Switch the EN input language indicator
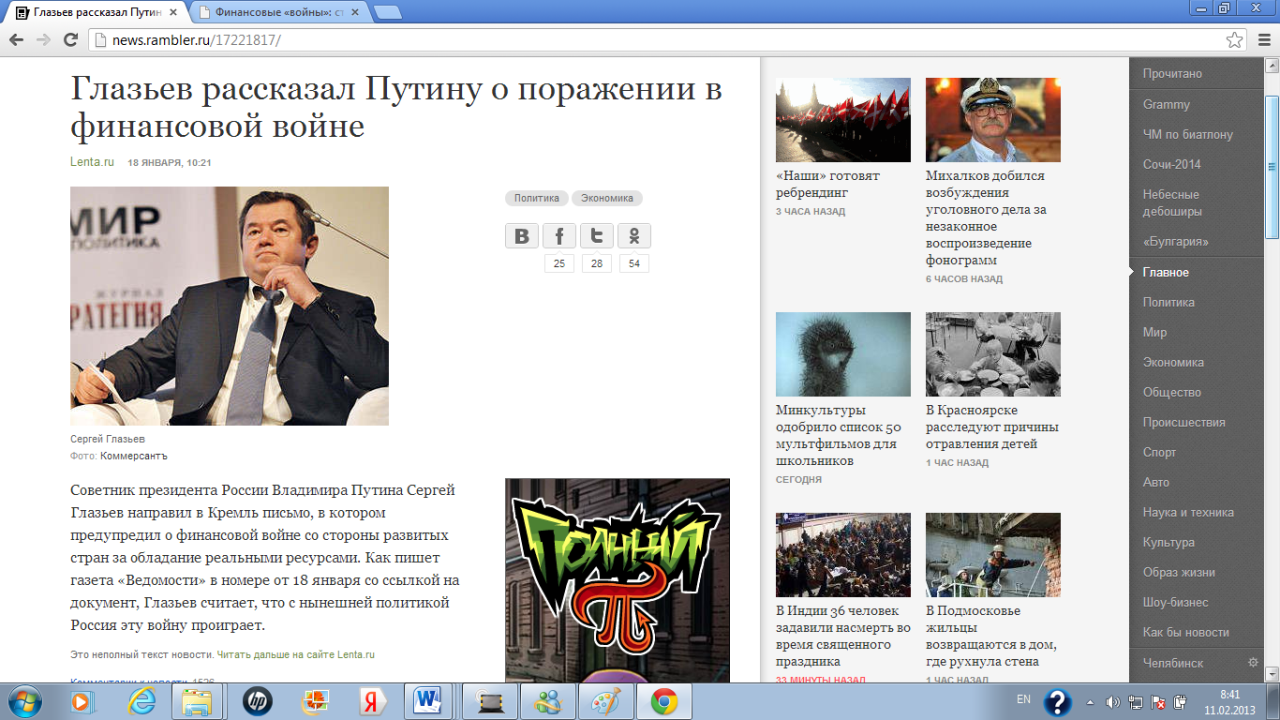This screenshot has height=720, width=1280. (1024, 699)
